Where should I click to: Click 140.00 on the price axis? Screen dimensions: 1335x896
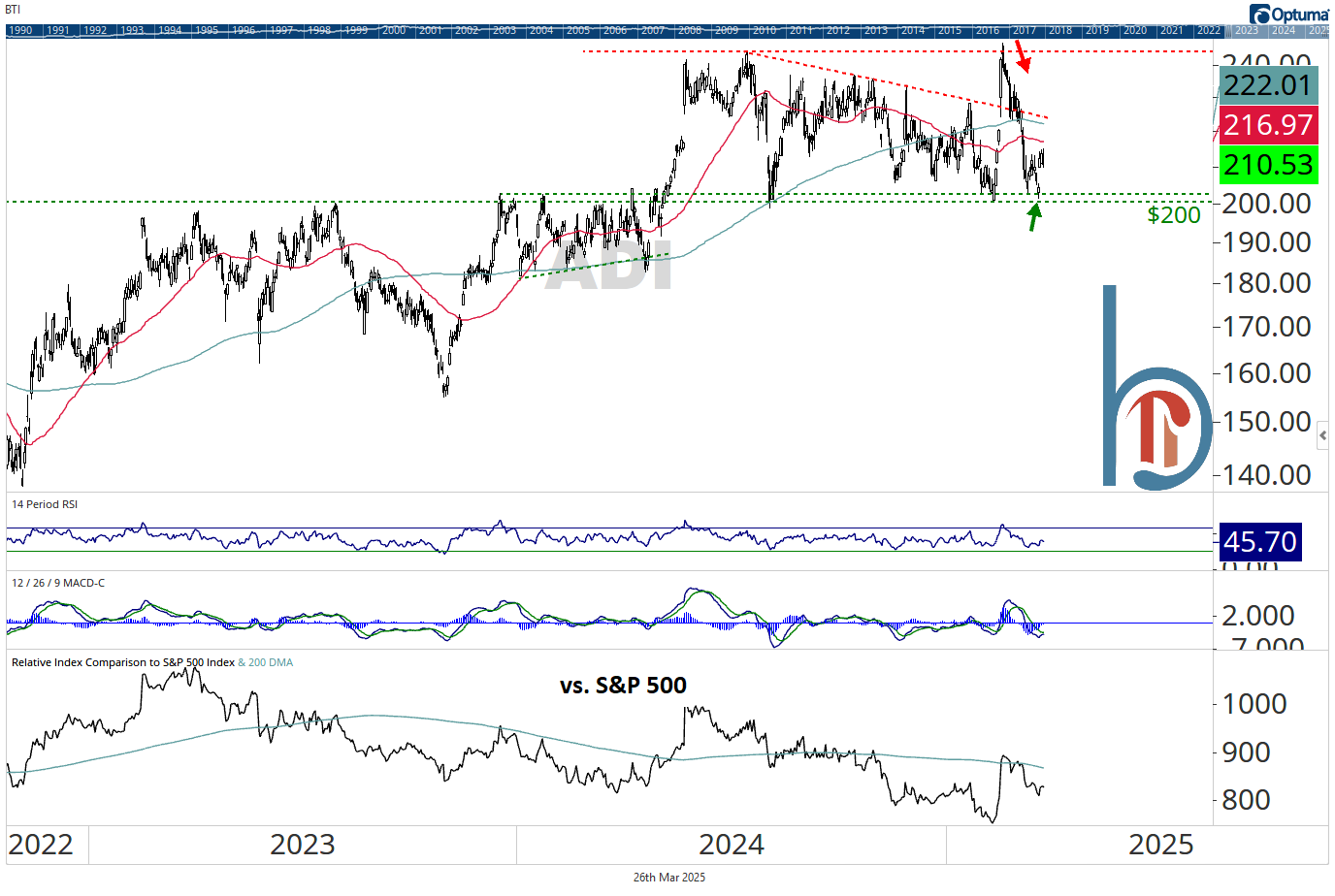pyautogui.click(x=1267, y=475)
